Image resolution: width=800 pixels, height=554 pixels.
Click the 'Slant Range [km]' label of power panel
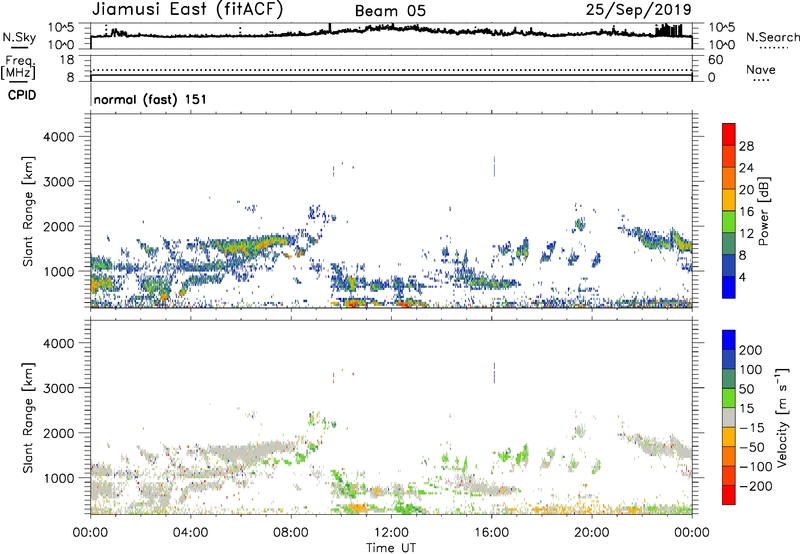[29, 211]
